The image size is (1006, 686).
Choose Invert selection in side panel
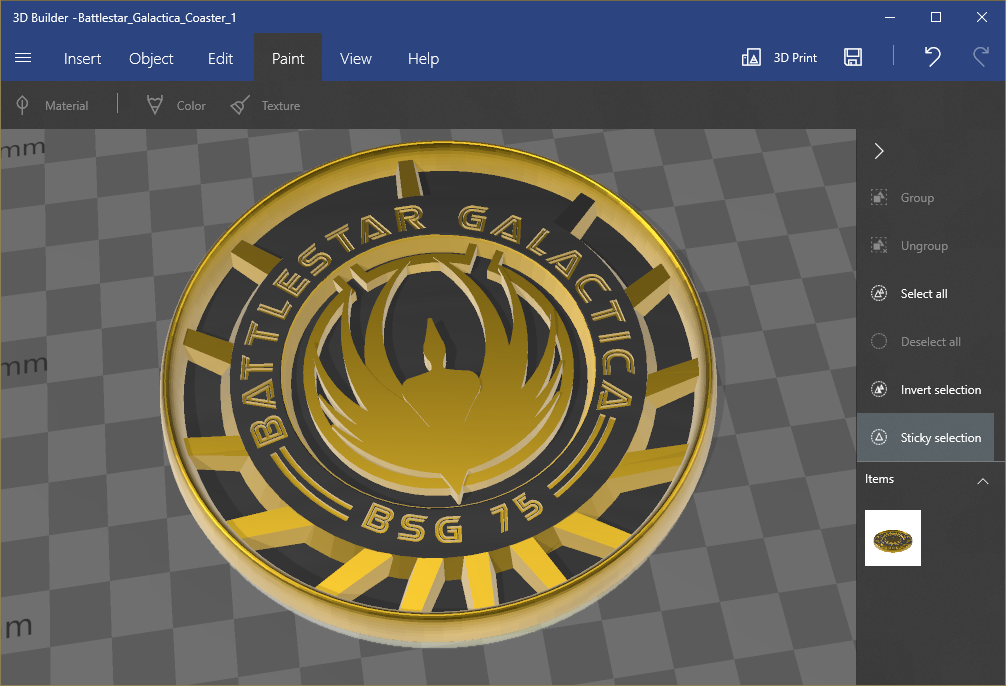[941, 390]
